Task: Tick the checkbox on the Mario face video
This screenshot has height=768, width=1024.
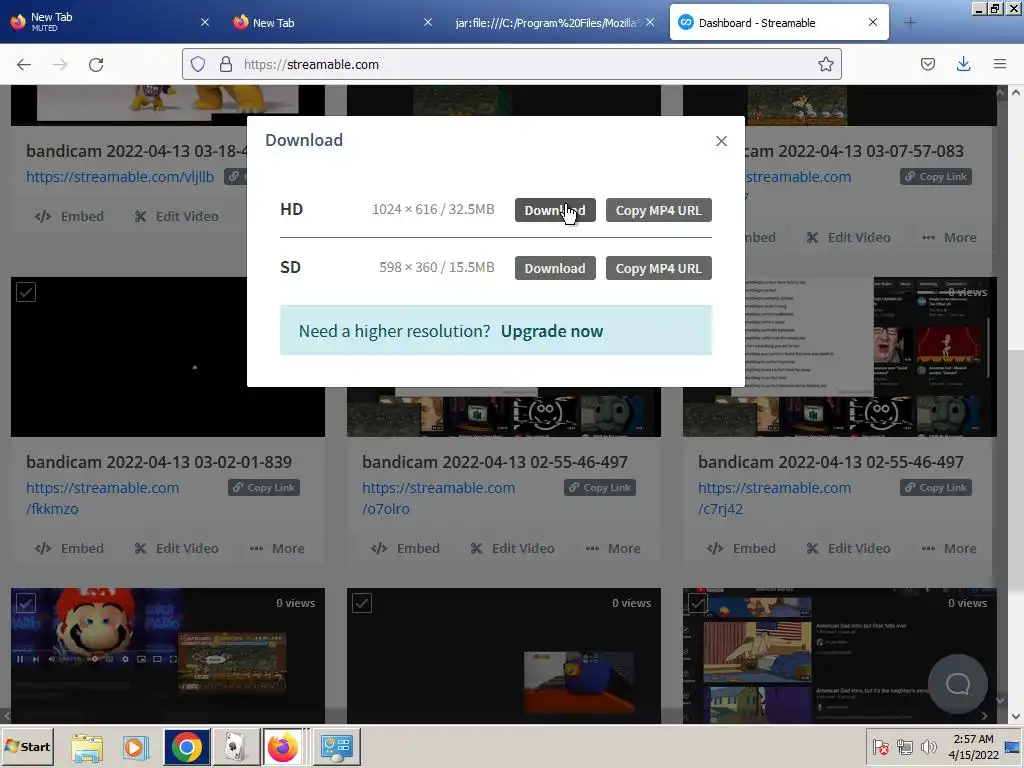Action: click(x=26, y=603)
